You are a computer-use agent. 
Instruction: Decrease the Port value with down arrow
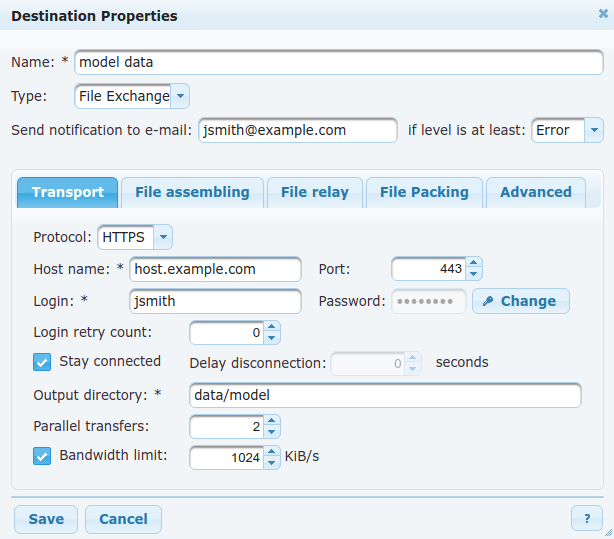tap(473, 274)
